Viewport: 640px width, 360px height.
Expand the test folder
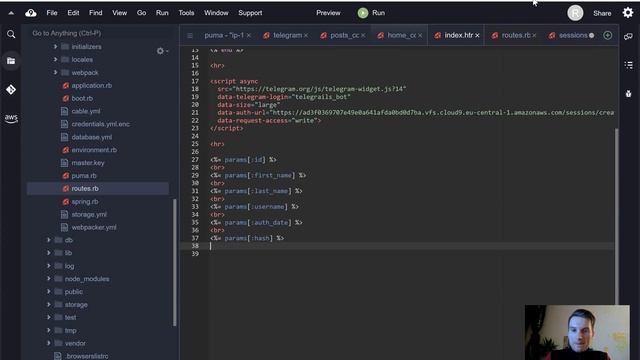click(x=49, y=317)
